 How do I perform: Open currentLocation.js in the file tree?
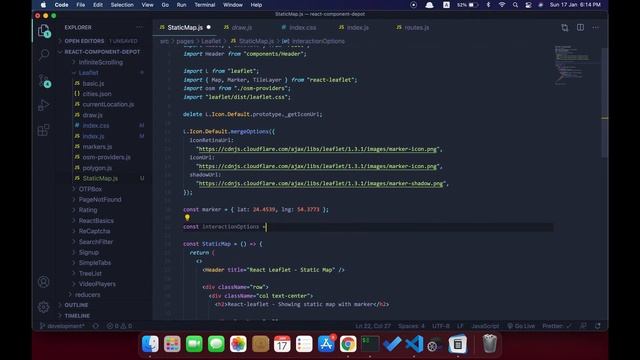pyautogui.click(x=108, y=104)
